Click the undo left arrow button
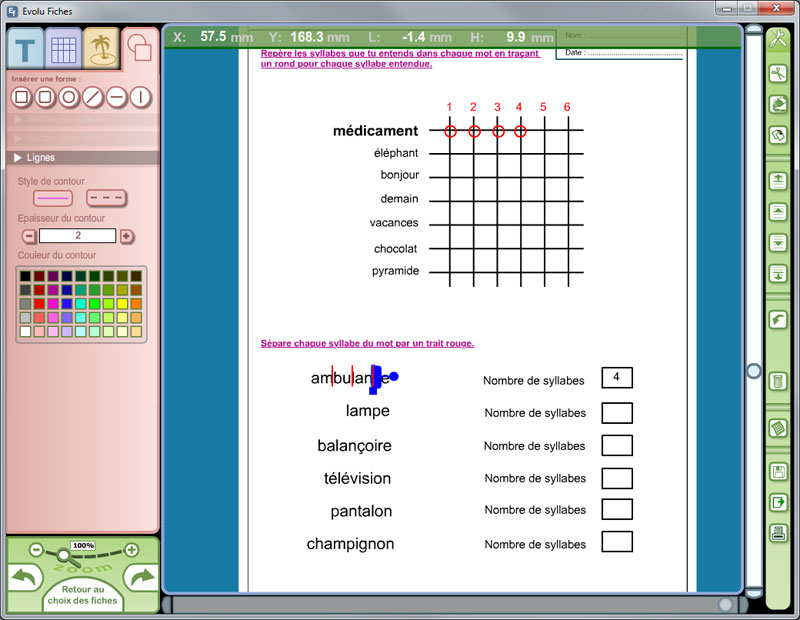Image resolution: width=800 pixels, height=620 pixels. [x=25, y=578]
